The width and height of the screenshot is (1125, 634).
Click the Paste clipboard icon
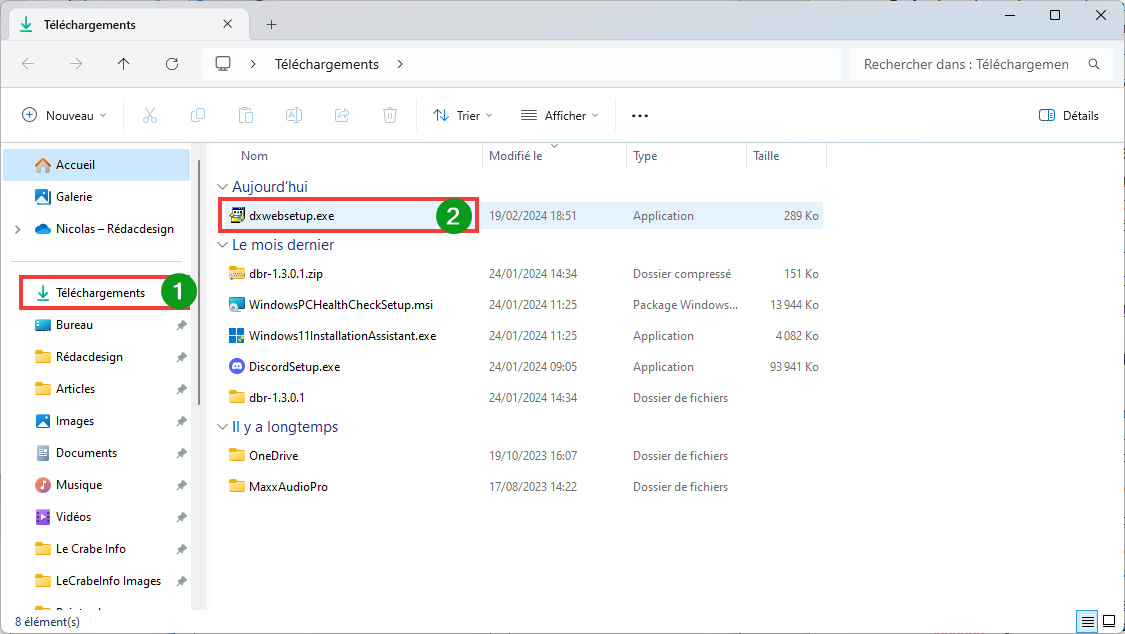(245, 115)
